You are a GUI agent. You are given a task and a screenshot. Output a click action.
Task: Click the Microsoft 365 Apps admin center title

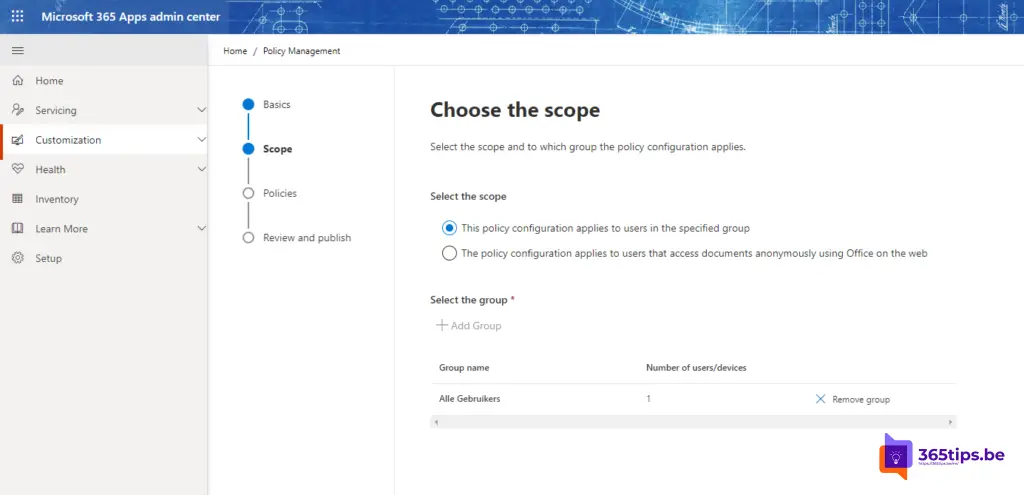point(131,17)
